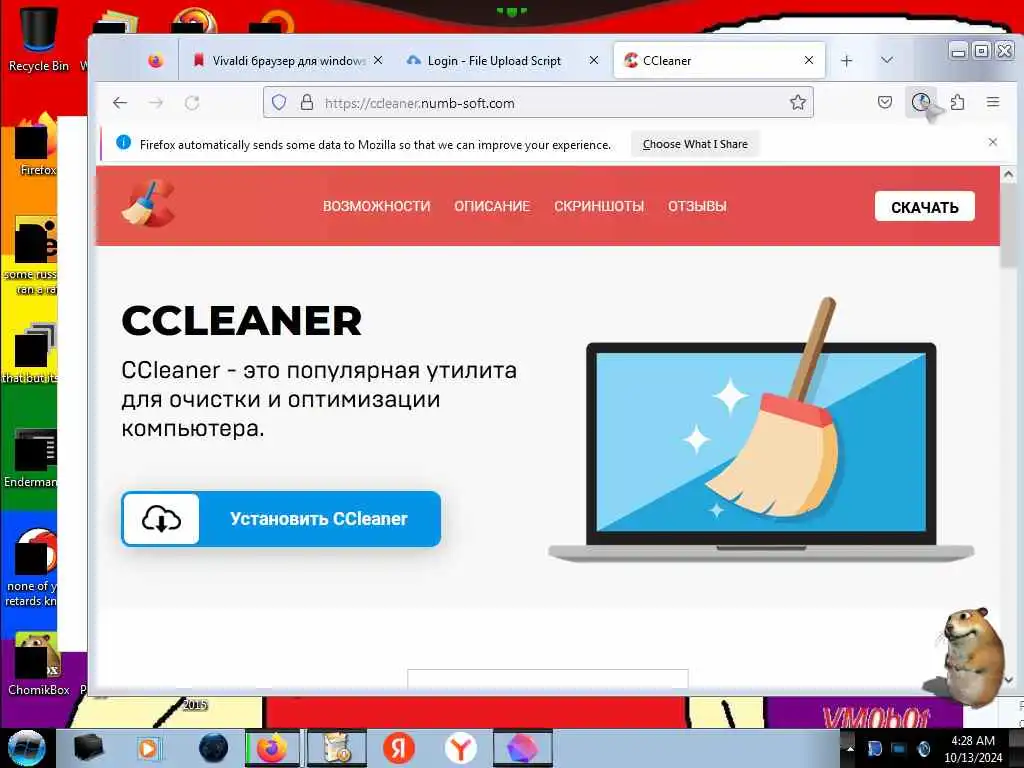Click the laptop with broom illustration
Viewport: 1024px width, 768px height.
(761, 431)
